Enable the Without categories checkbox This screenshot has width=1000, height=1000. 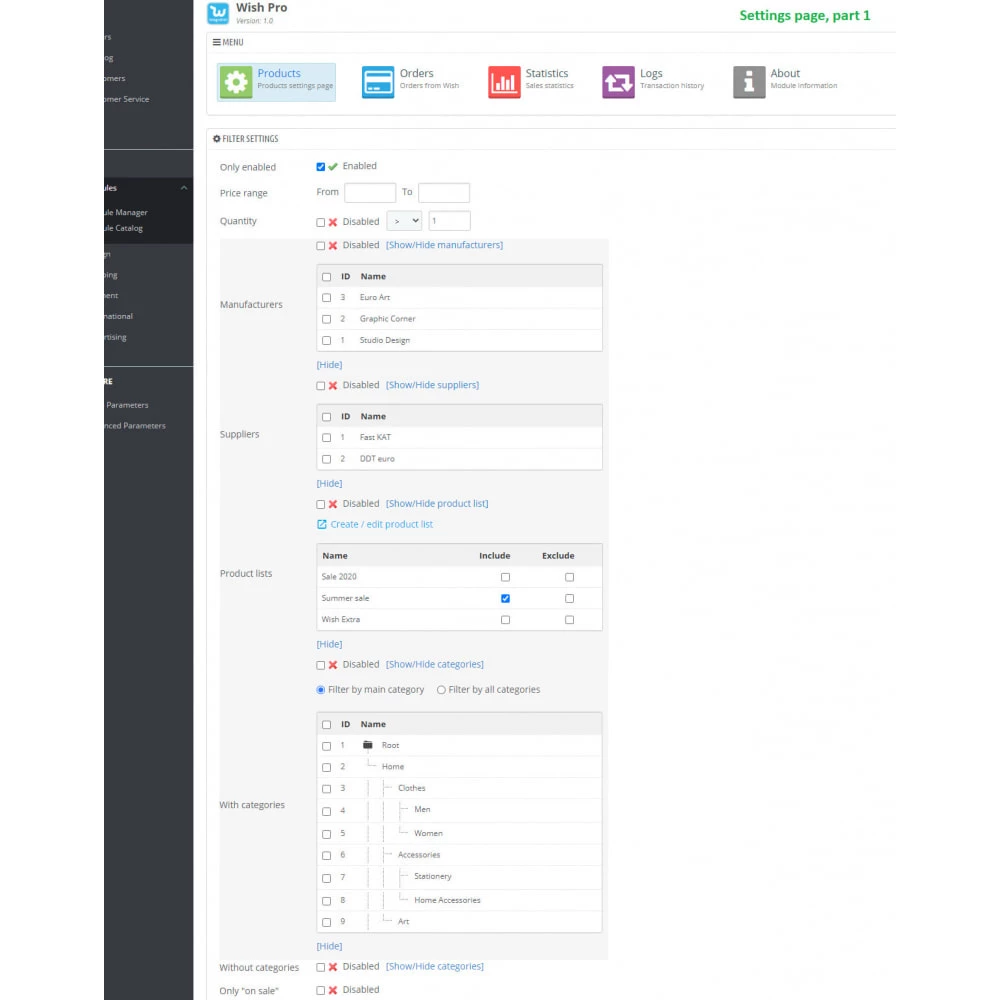321,967
